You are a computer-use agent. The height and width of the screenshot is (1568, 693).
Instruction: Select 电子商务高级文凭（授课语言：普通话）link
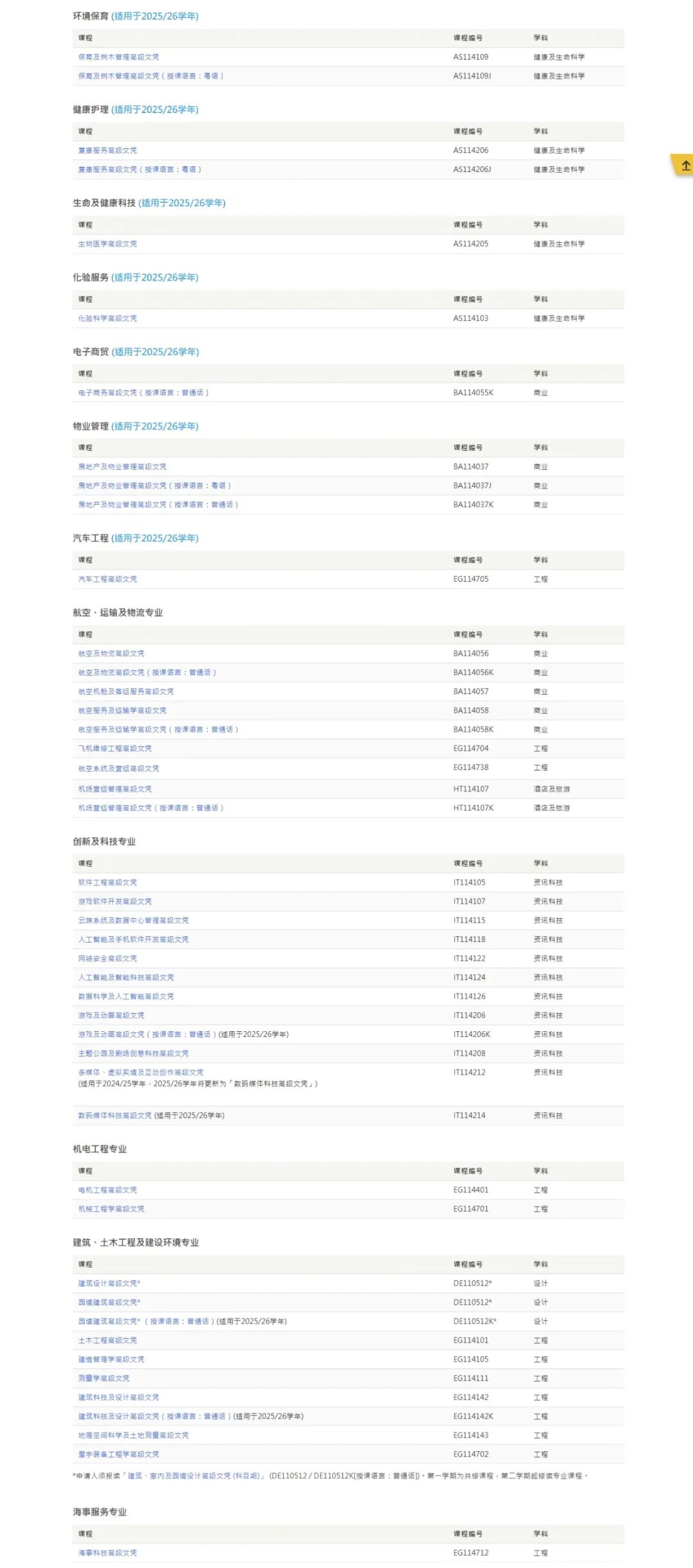click(x=143, y=392)
